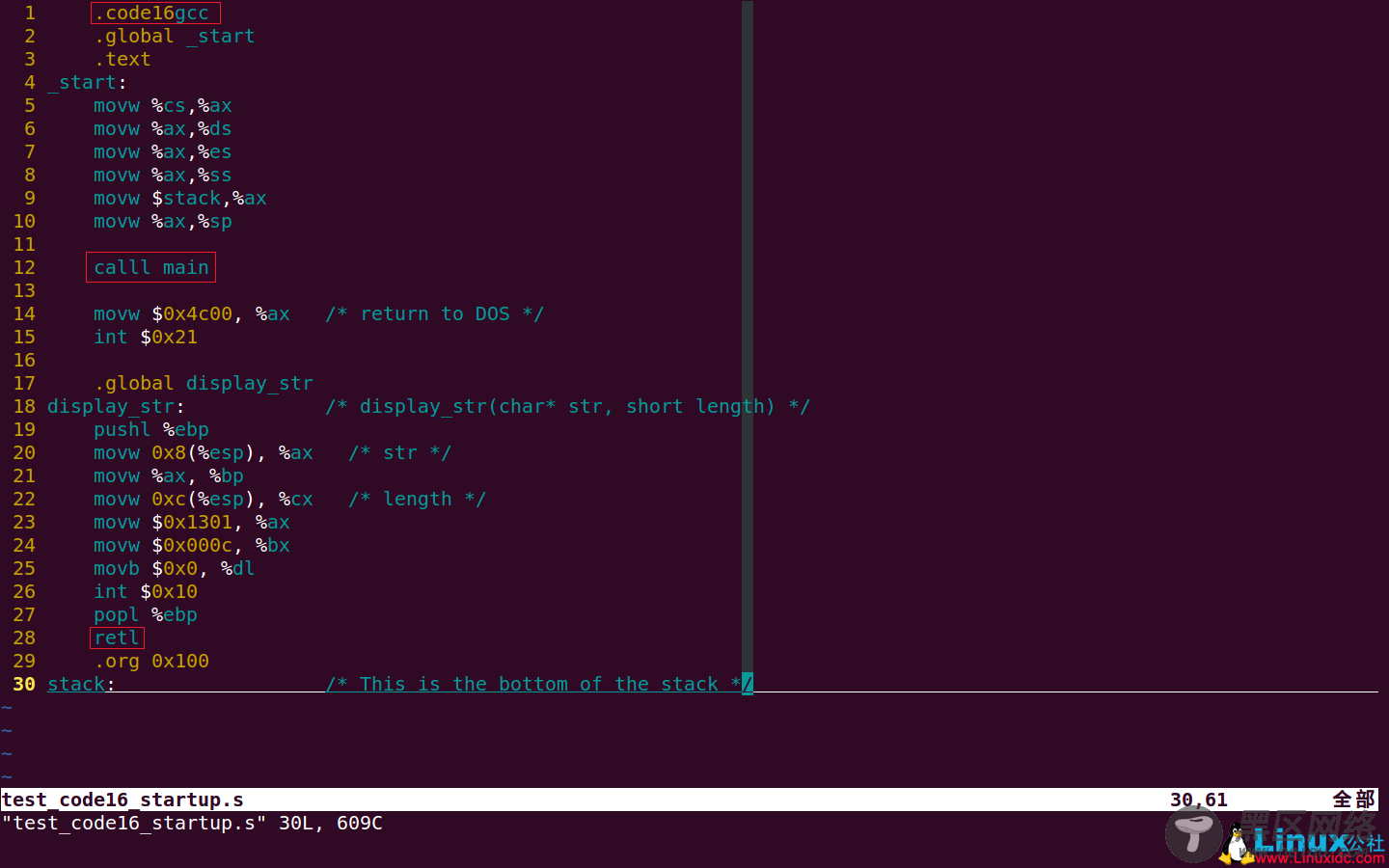Click movw $0x1301, %ax instruction
Viewport: 1389px width, 868px height.
coord(192,522)
